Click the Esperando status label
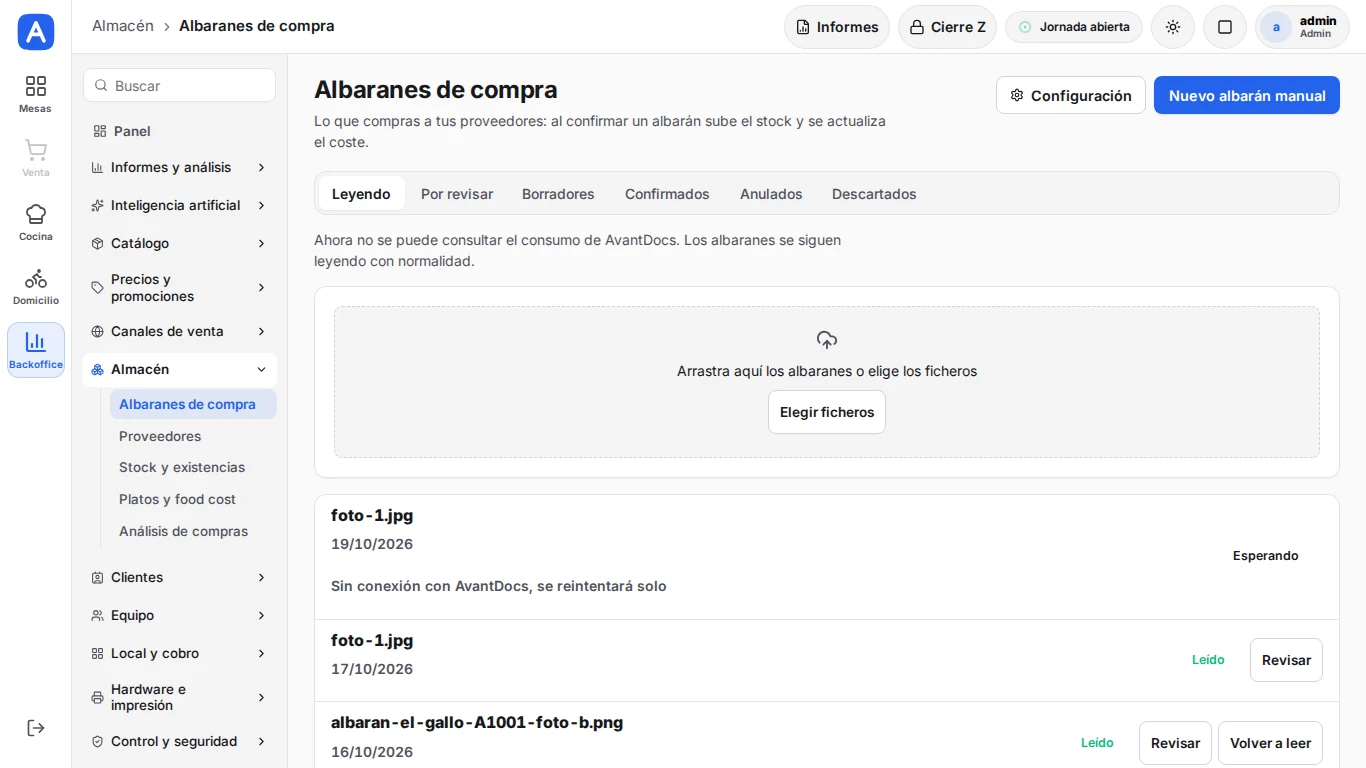The width and height of the screenshot is (1366, 768). (x=1265, y=556)
